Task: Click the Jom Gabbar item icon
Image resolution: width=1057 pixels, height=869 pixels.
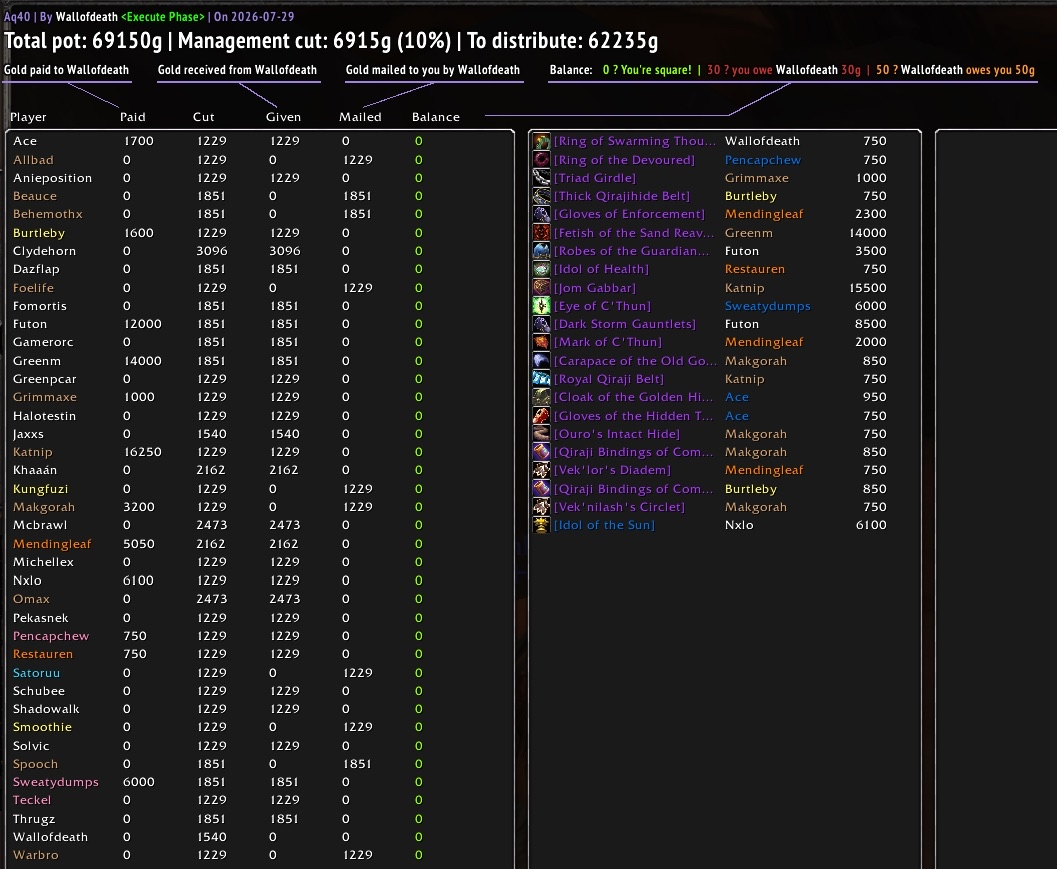Action: point(541,287)
